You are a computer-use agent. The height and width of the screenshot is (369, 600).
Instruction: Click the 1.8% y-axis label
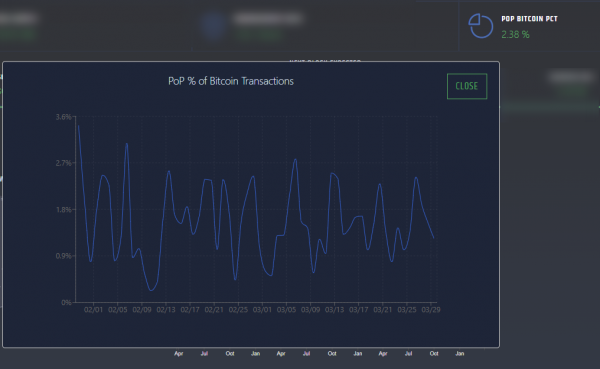click(x=64, y=209)
